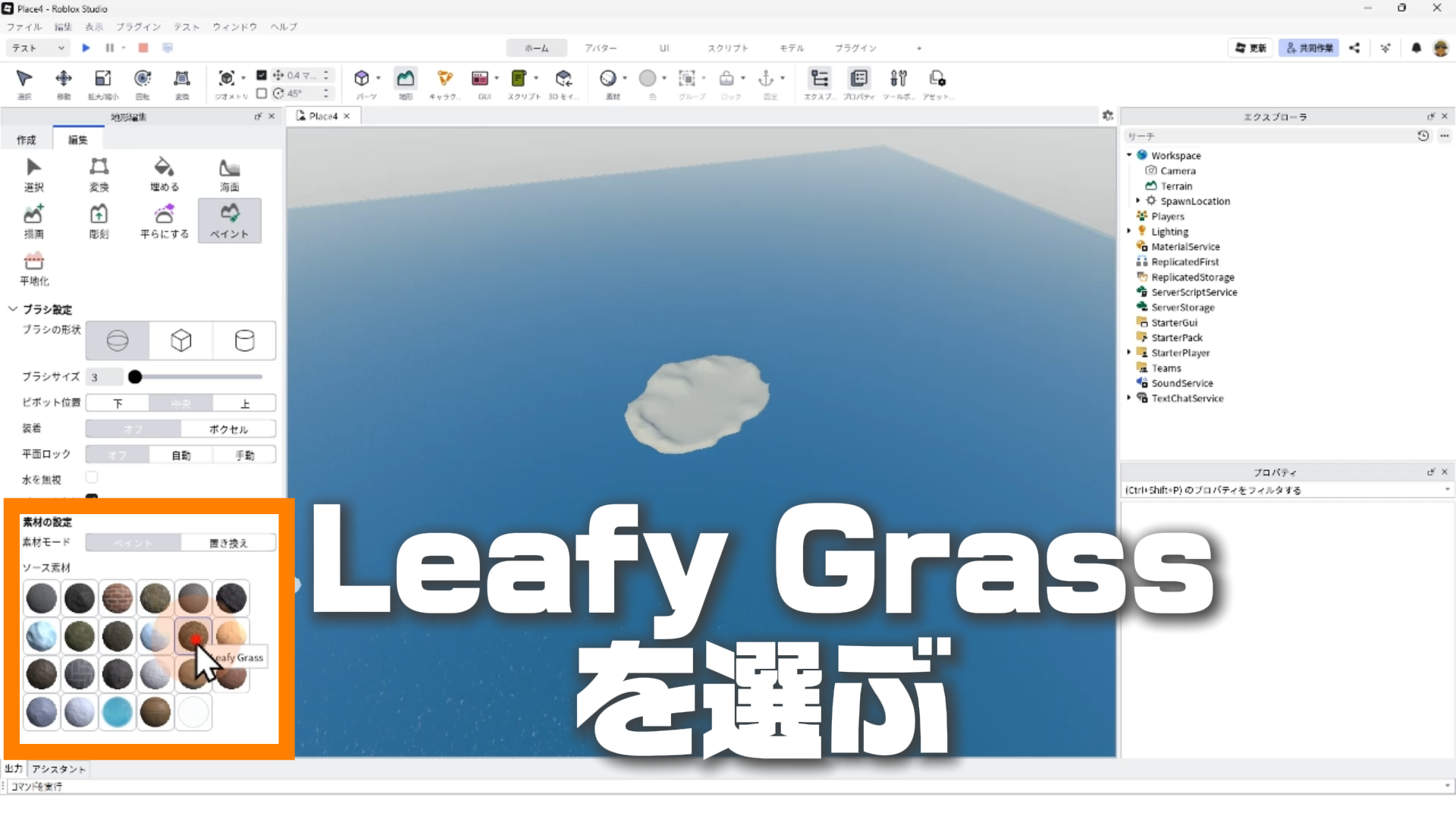The image size is (1456, 819).
Task: Choose the 埋める fill terrain tool
Action: pos(164,174)
